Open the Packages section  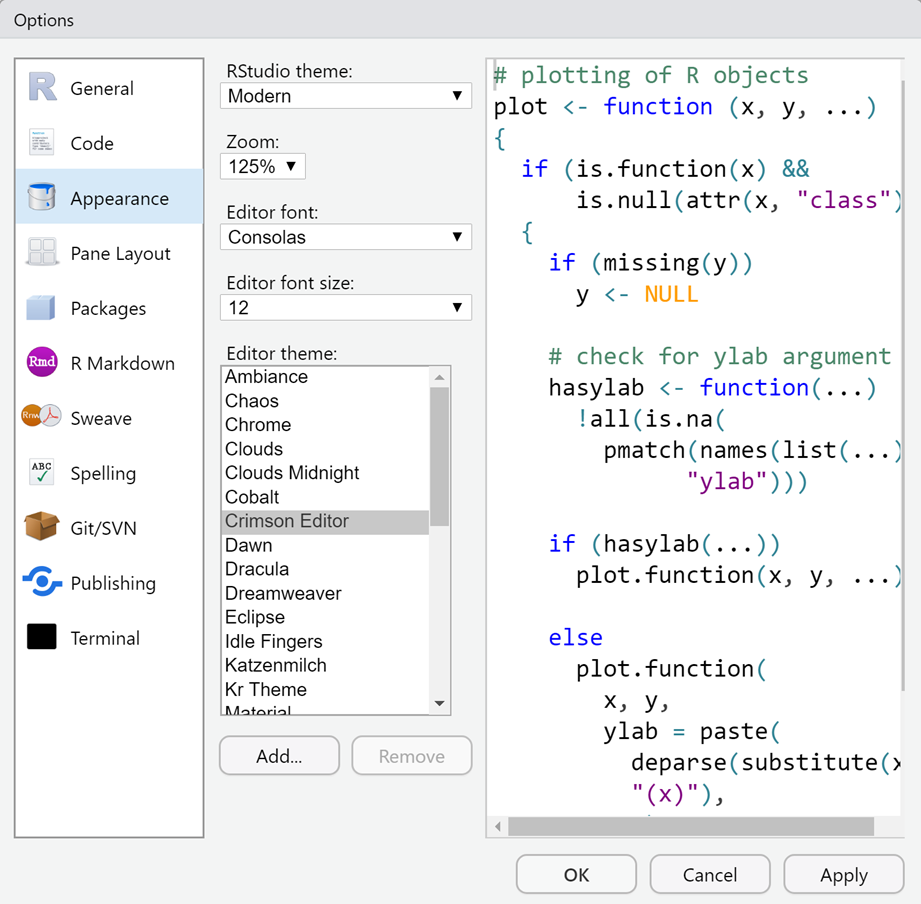(x=109, y=308)
